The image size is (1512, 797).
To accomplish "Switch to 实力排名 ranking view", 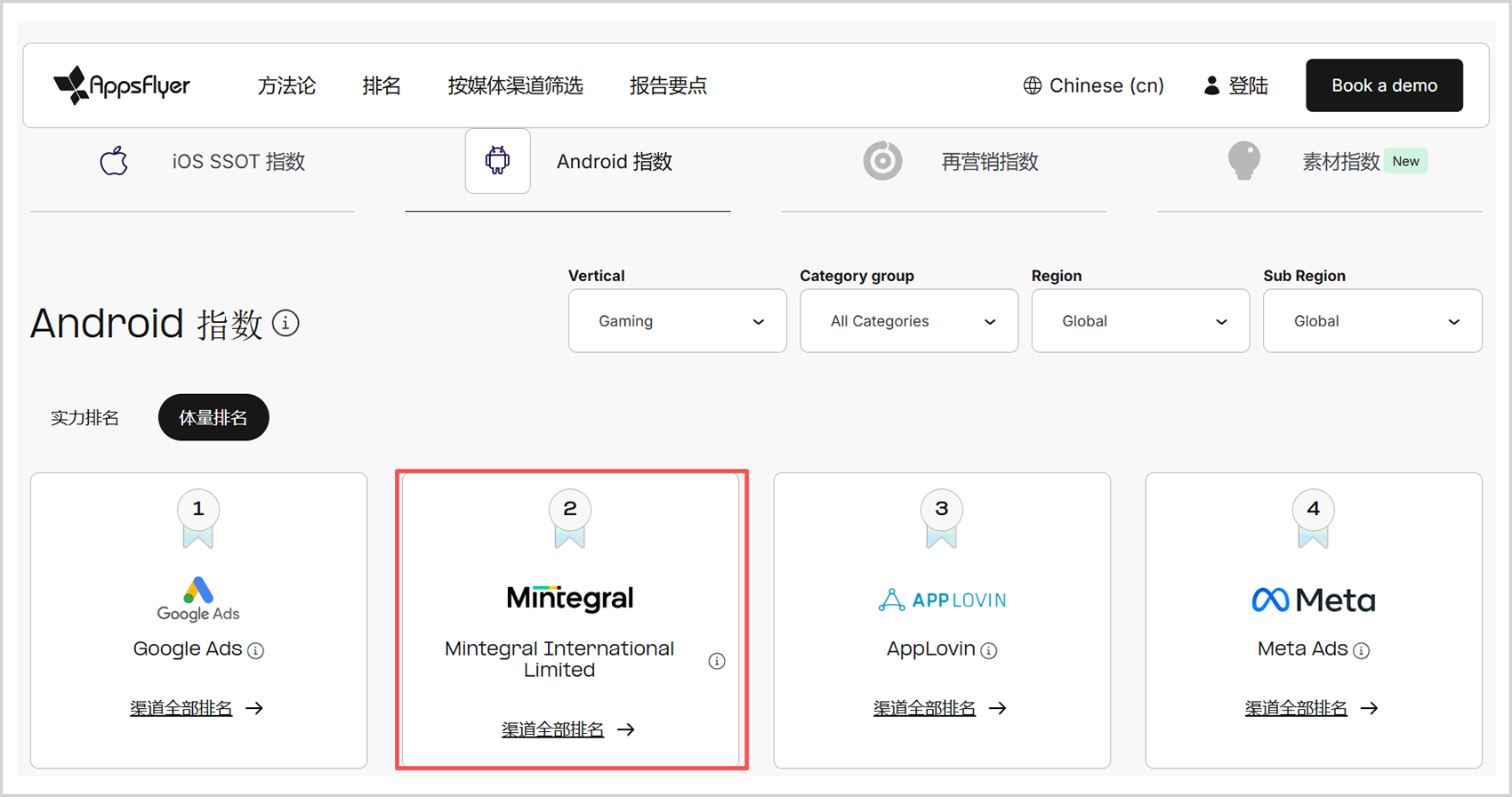I will tap(84, 418).
